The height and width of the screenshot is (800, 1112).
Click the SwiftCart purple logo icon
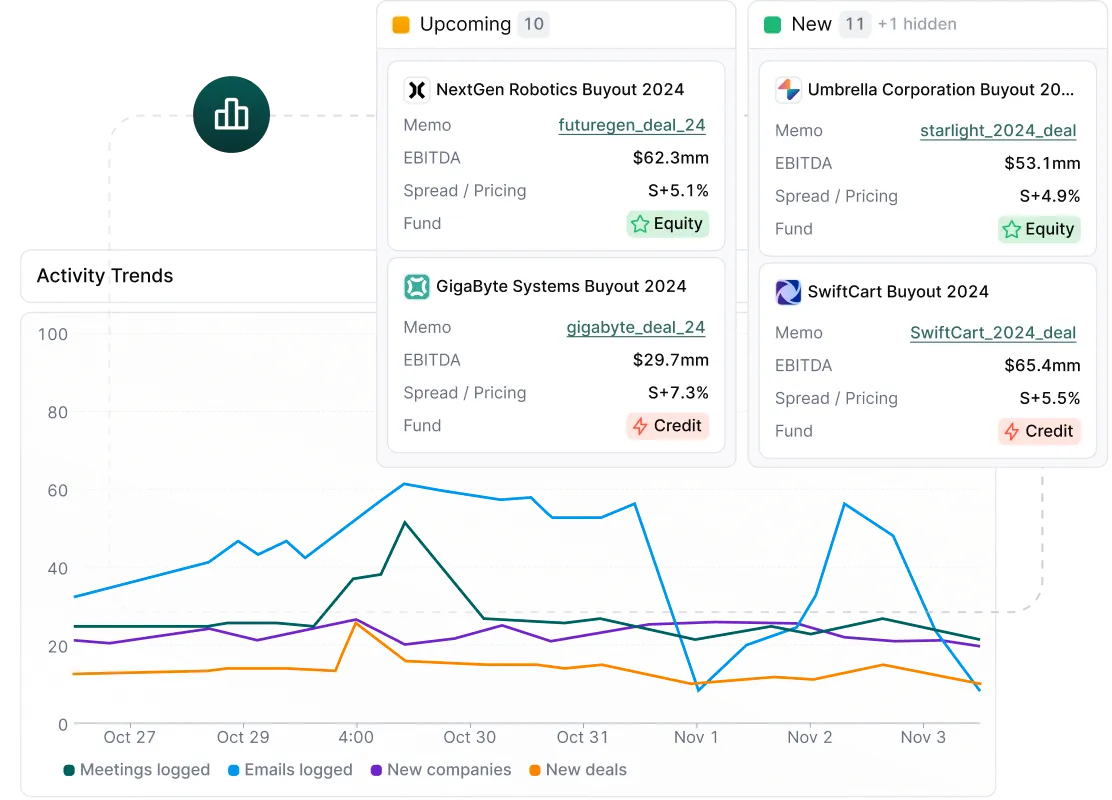(x=789, y=292)
